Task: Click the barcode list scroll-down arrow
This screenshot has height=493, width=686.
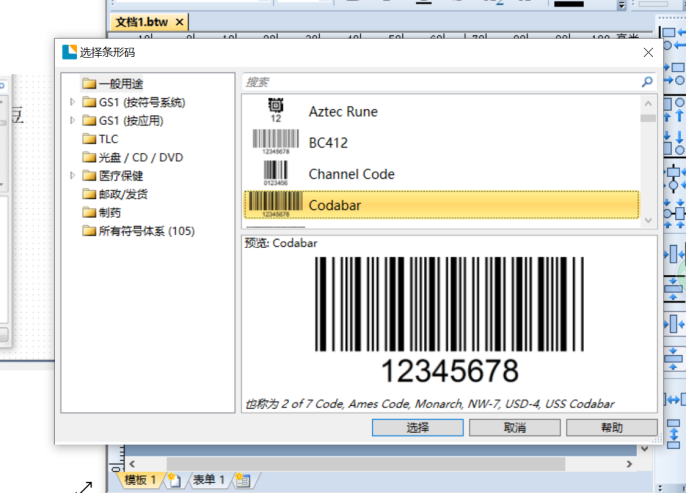Action: coord(648,220)
